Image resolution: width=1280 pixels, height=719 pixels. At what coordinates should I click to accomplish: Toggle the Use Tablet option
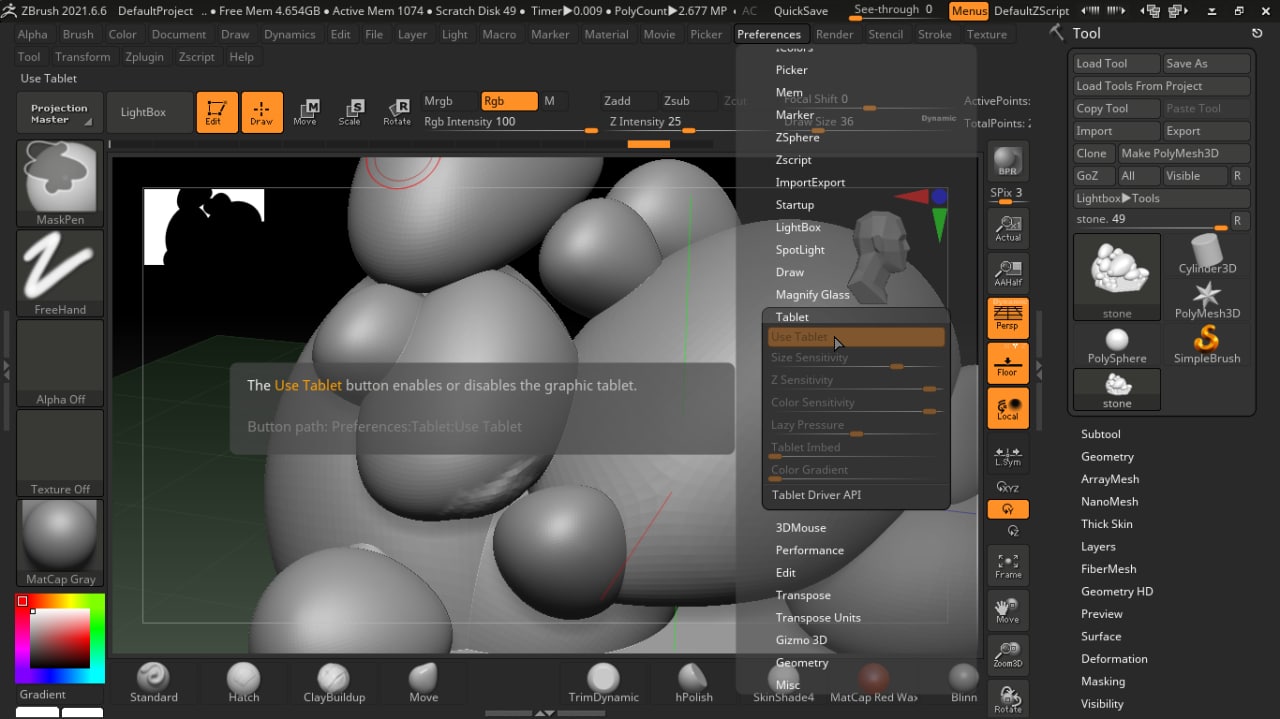(856, 337)
